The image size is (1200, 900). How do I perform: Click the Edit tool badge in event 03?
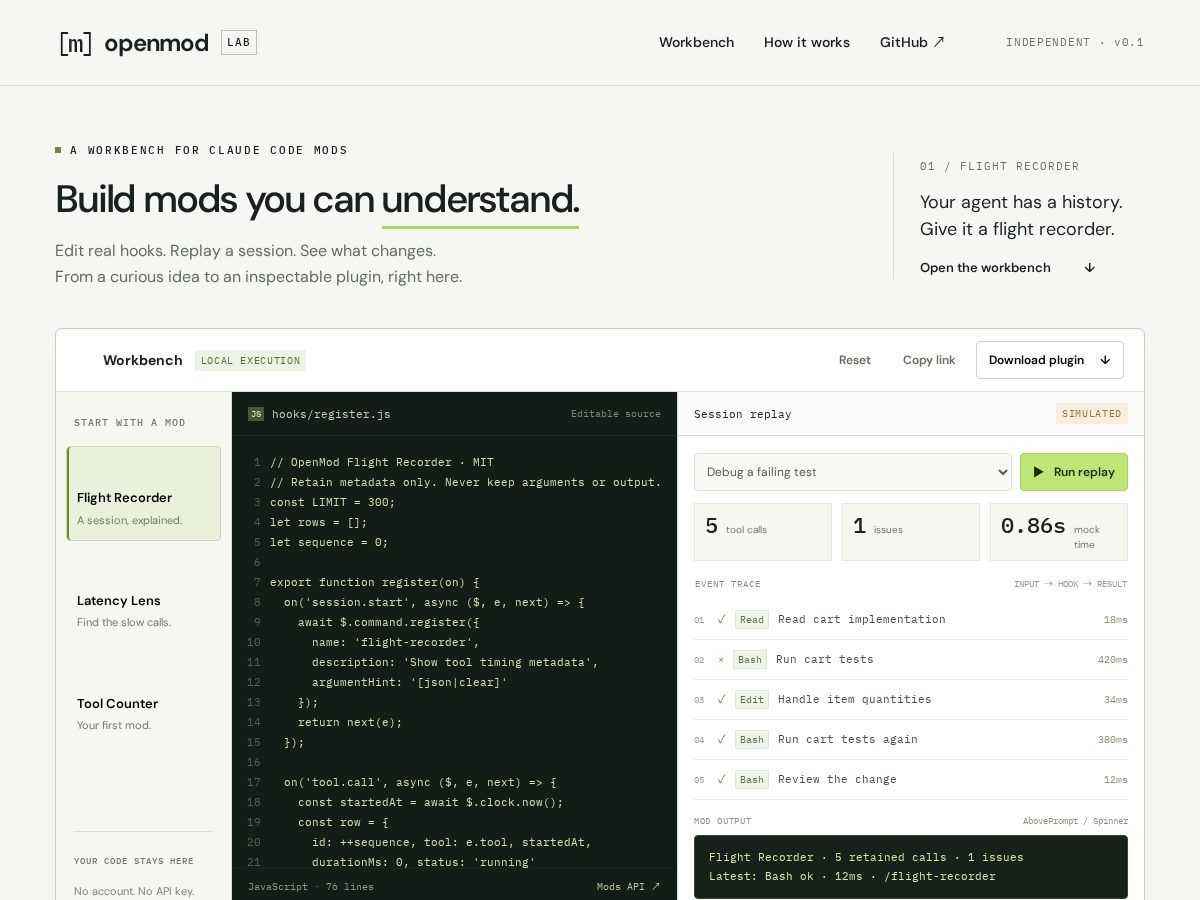(x=752, y=700)
